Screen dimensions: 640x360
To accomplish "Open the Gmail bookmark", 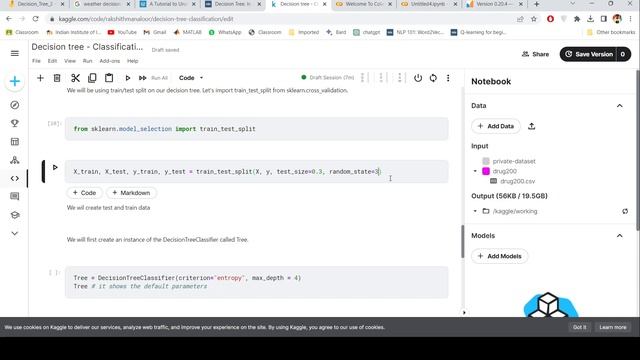I will pos(155,32).
